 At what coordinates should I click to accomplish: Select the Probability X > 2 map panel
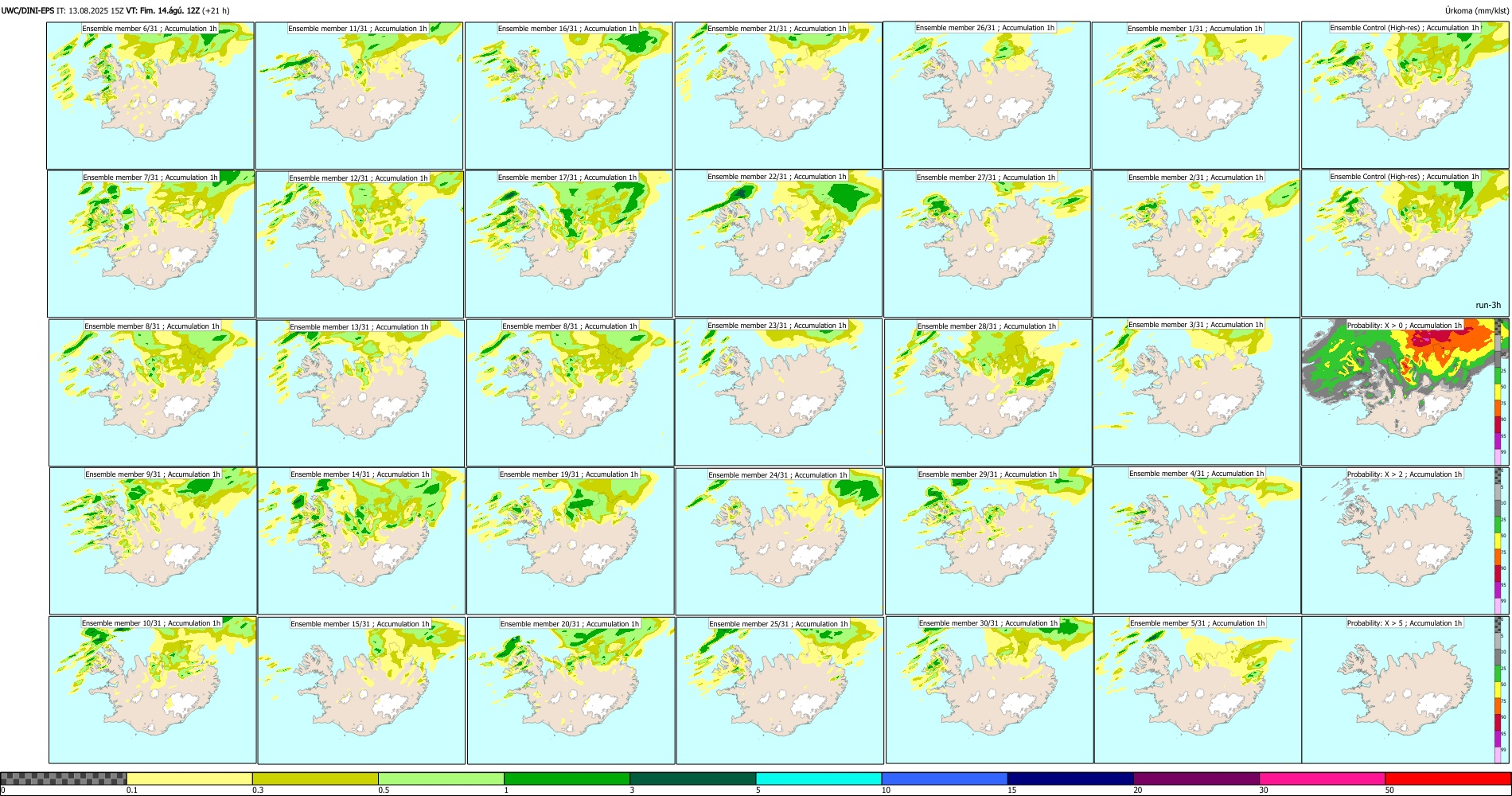coord(1405,540)
